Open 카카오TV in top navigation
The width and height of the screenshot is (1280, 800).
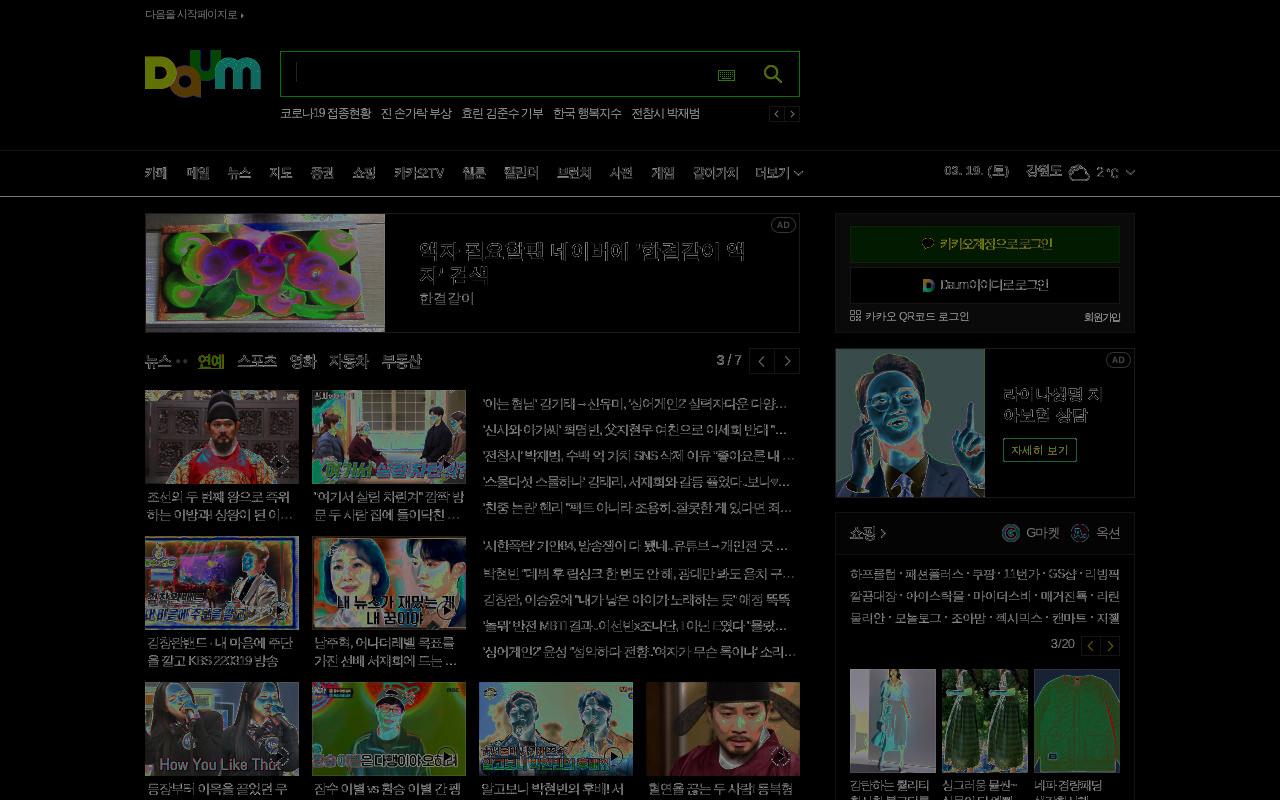pos(419,173)
